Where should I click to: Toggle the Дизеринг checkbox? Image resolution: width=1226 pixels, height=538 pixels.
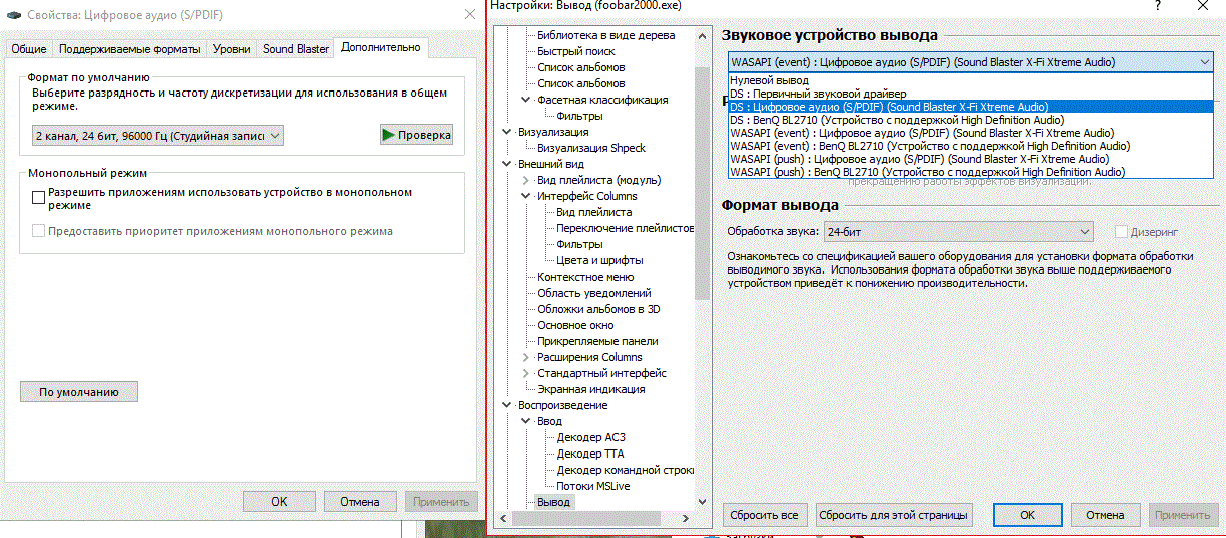coord(1121,232)
